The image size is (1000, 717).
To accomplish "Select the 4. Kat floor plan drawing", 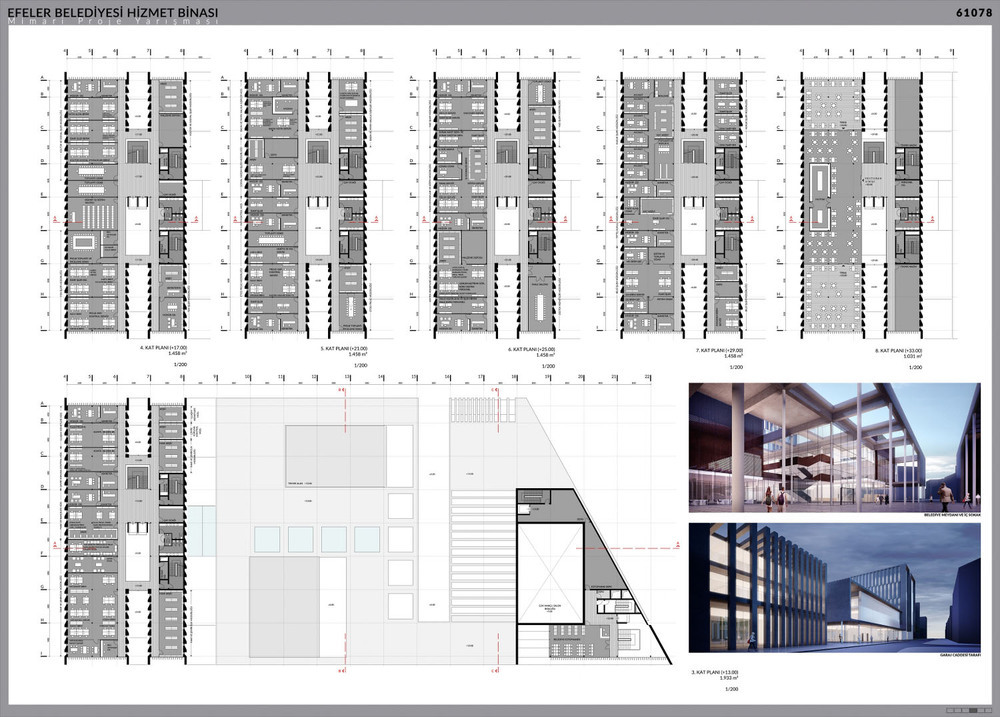I will [128, 205].
